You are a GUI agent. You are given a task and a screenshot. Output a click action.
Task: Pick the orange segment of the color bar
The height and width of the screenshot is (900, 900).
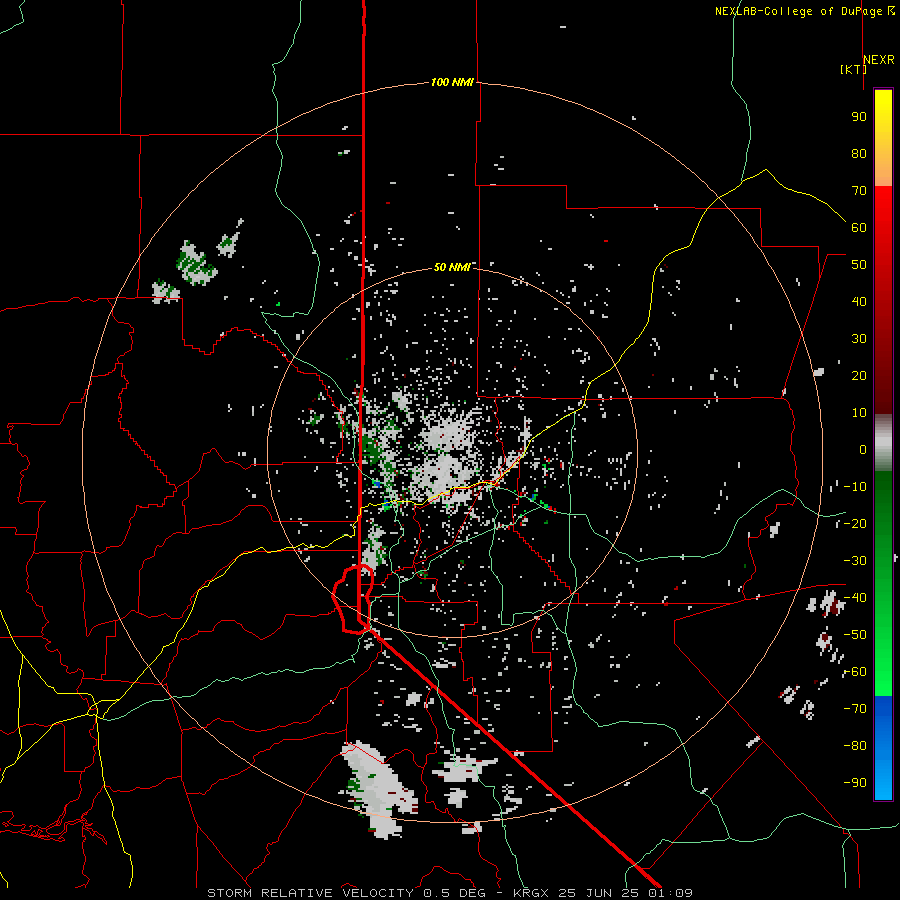(883, 169)
